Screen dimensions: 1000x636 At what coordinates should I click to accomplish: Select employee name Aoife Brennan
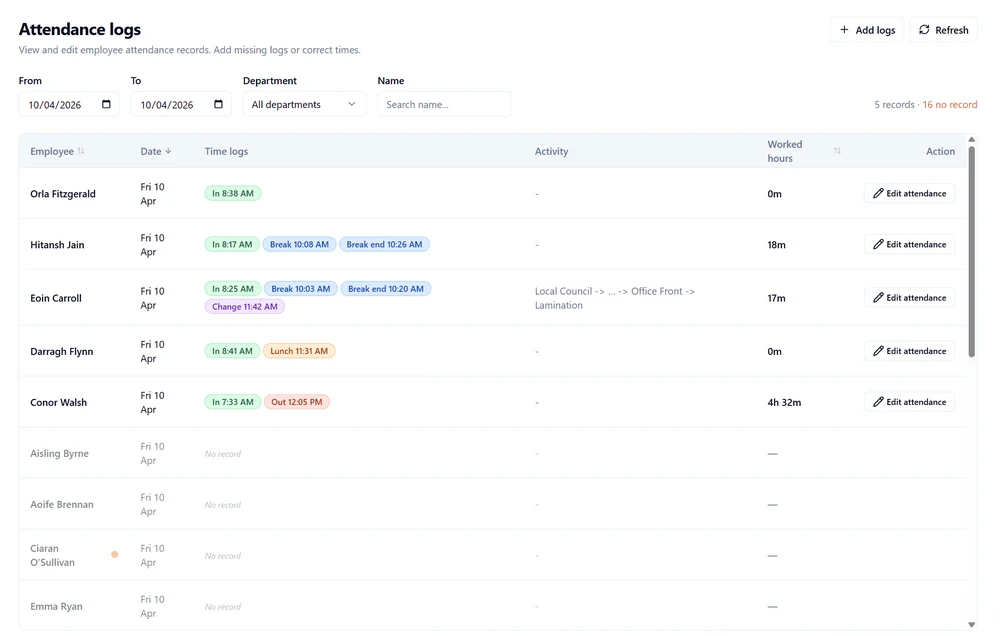(x=62, y=505)
